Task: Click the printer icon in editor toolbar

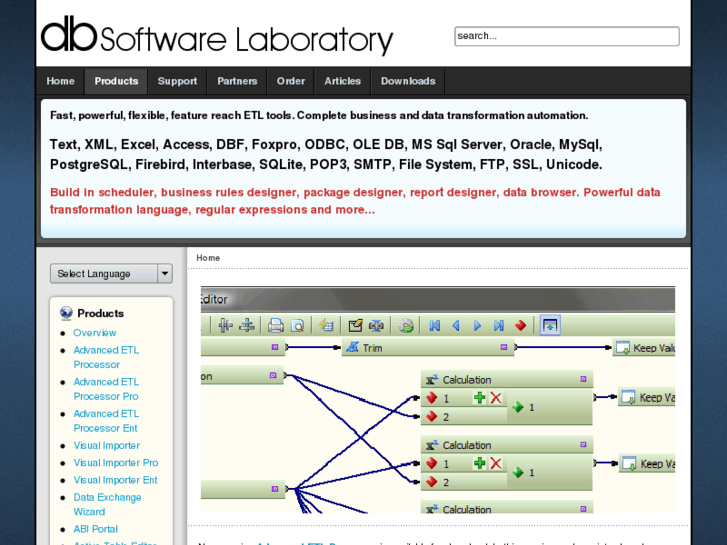Action: pyautogui.click(x=275, y=325)
